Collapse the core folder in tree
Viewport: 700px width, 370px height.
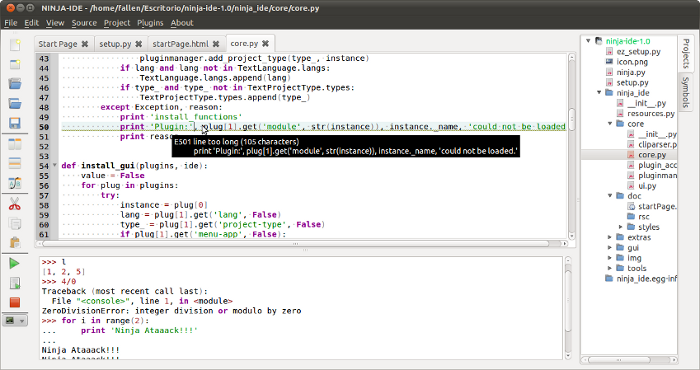click(x=610, y=123)
